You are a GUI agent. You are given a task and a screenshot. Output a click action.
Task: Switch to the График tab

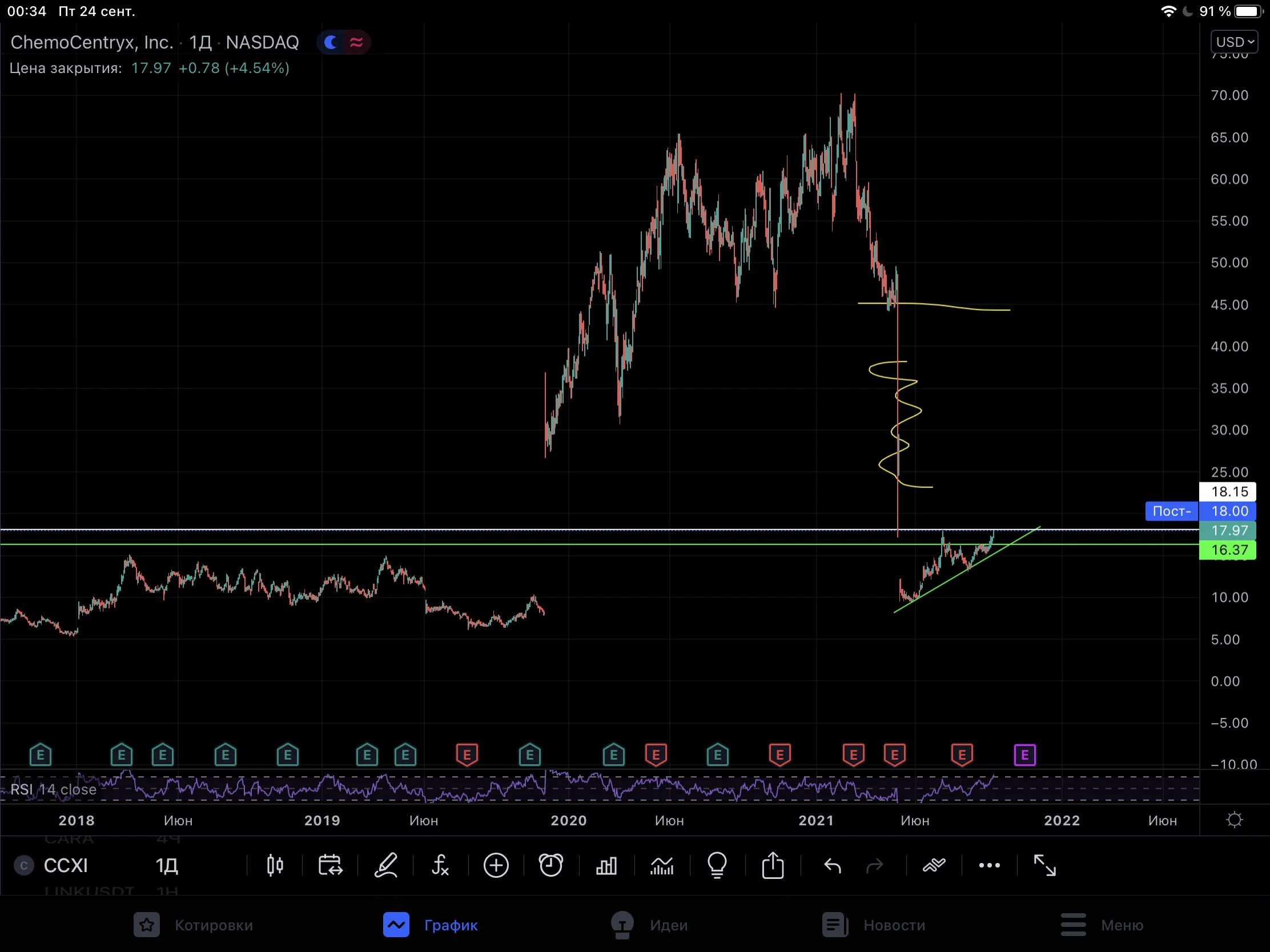[431, 925]
